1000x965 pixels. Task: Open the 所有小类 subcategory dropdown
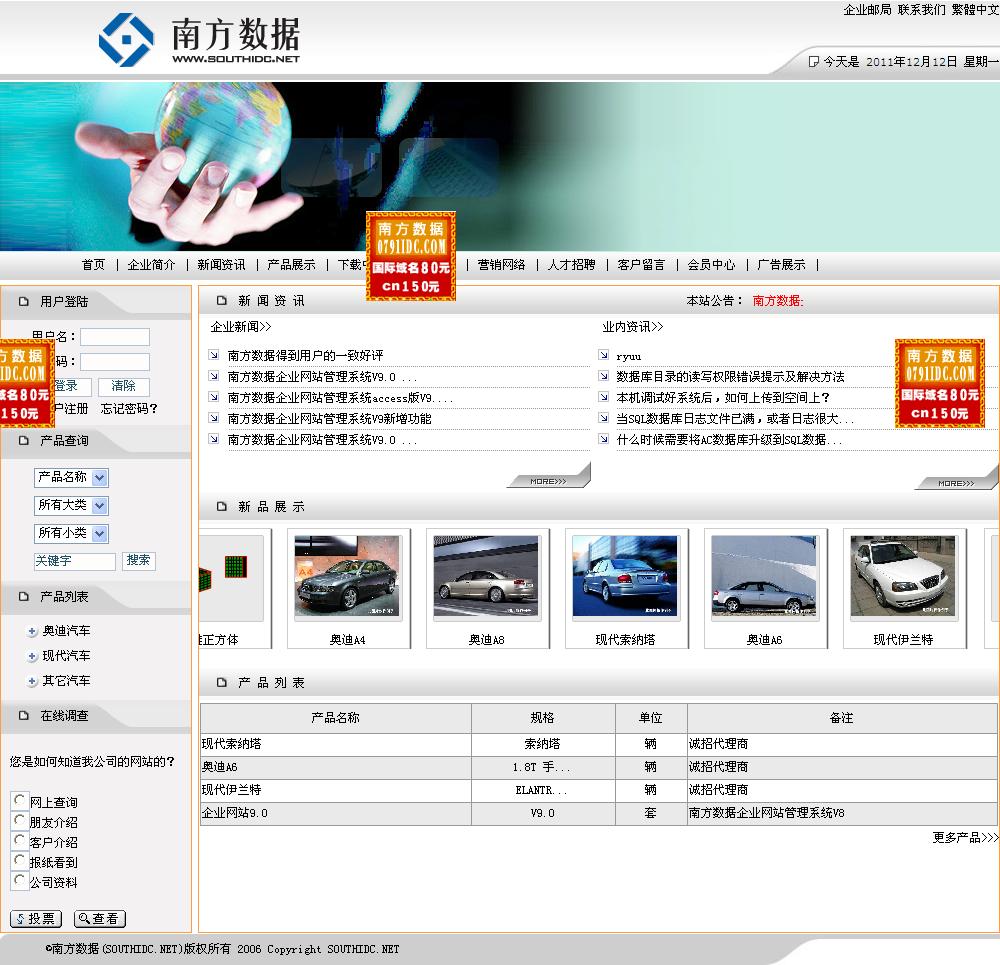click(71, 533)
